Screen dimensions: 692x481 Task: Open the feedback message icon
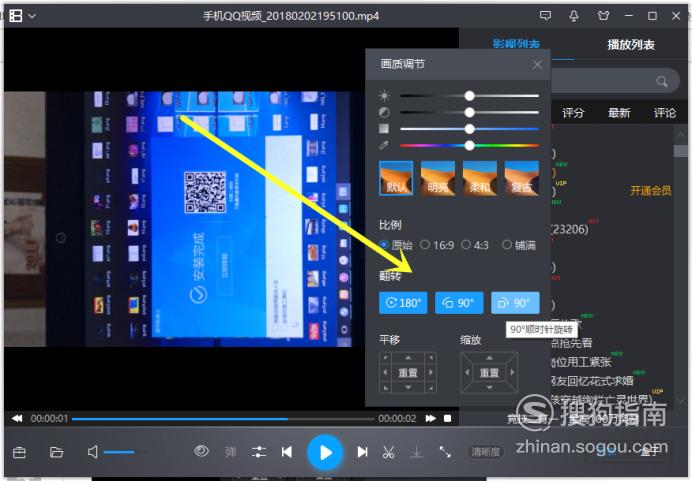point(545,16)
